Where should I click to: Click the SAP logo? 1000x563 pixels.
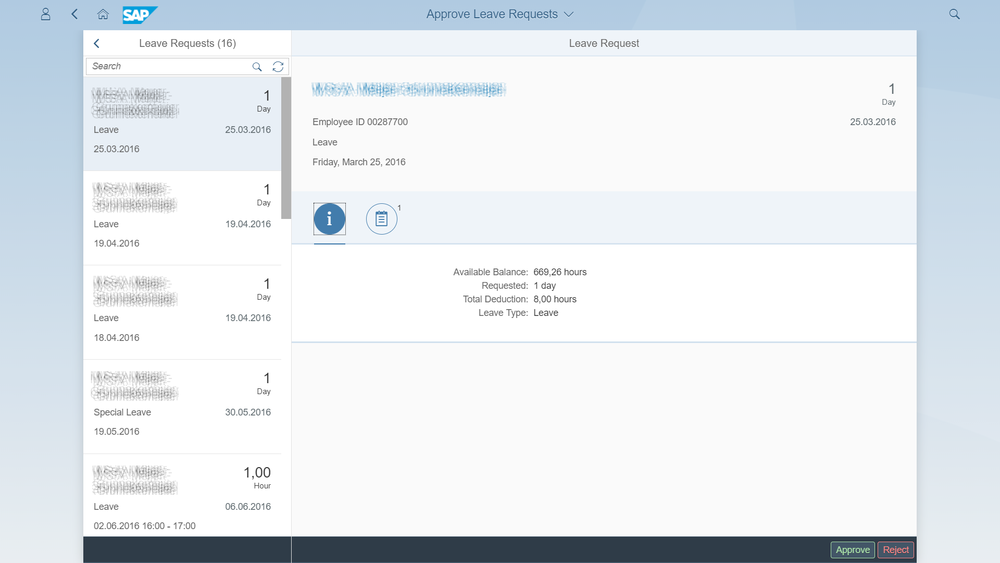pyautogui.click(x=140, y=15)
